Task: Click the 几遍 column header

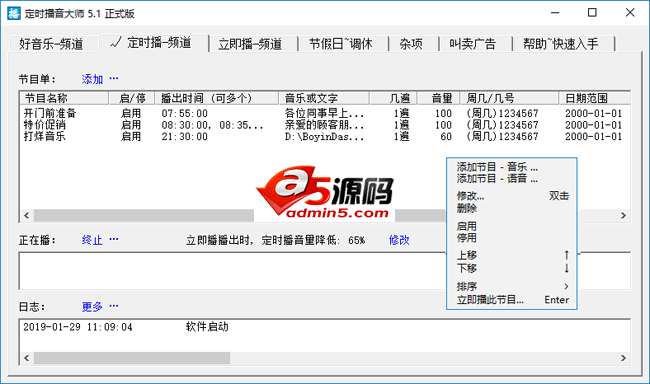Action: coord(393,98)
